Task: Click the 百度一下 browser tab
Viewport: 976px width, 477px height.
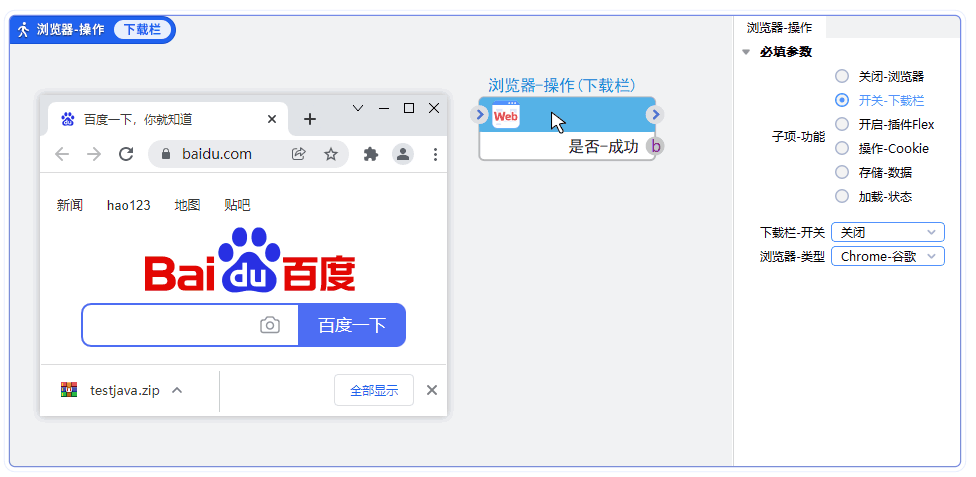Action: [x=160, y=119]
